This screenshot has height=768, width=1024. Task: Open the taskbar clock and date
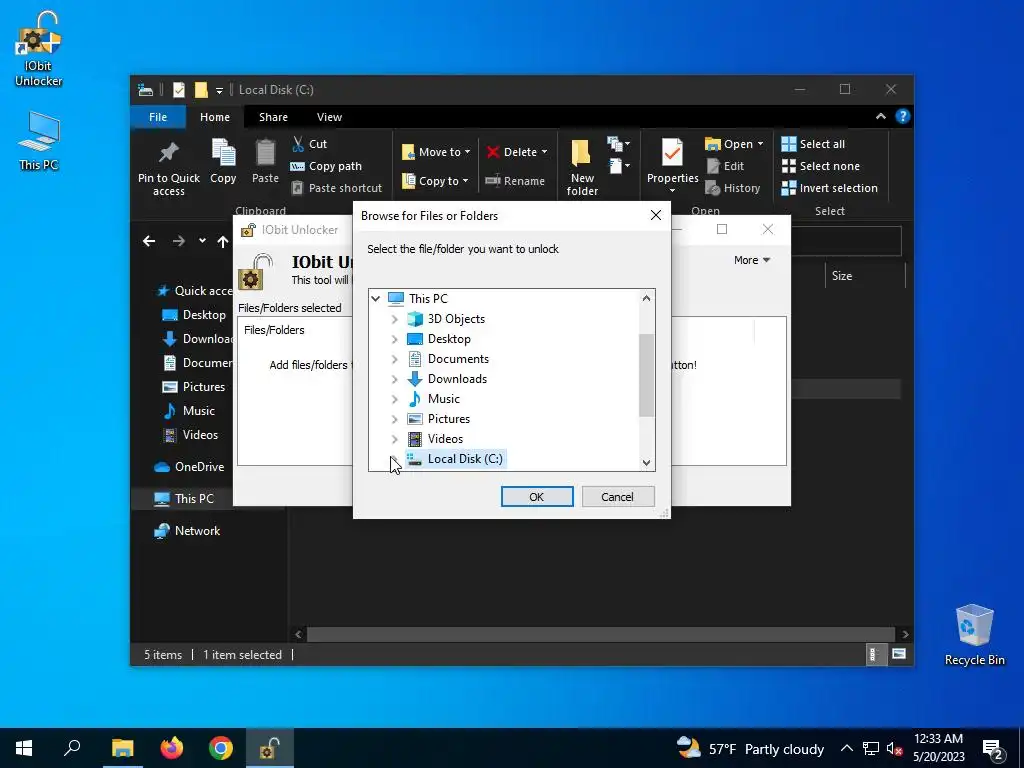pyautogui.click(x=938, y=748)
